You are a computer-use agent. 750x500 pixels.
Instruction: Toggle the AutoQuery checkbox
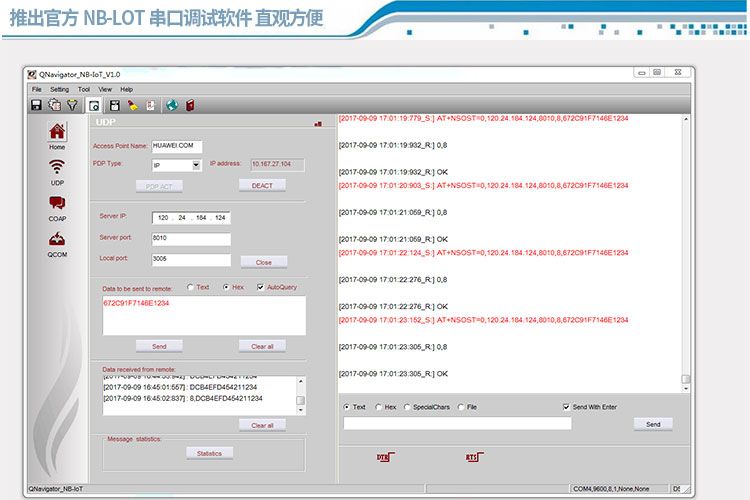coord(260,287)
